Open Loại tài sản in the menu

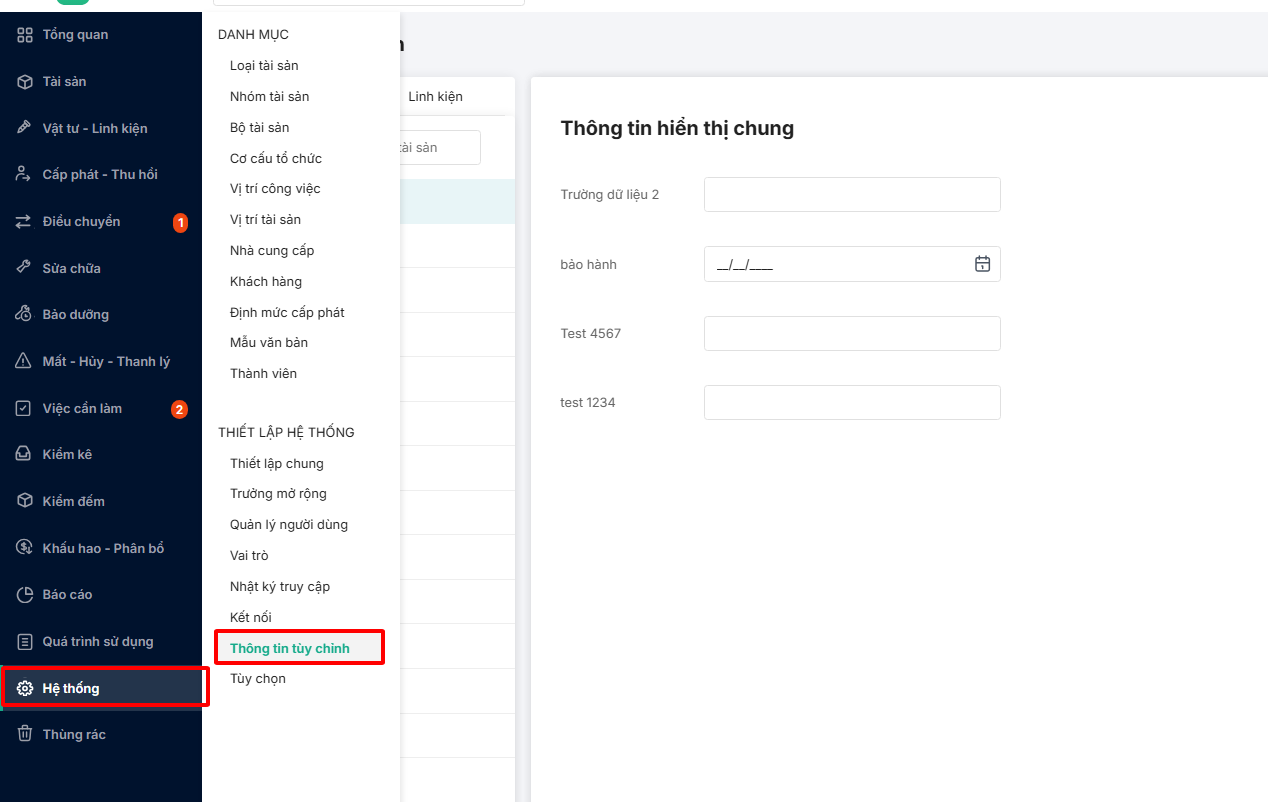pos(264,66)
